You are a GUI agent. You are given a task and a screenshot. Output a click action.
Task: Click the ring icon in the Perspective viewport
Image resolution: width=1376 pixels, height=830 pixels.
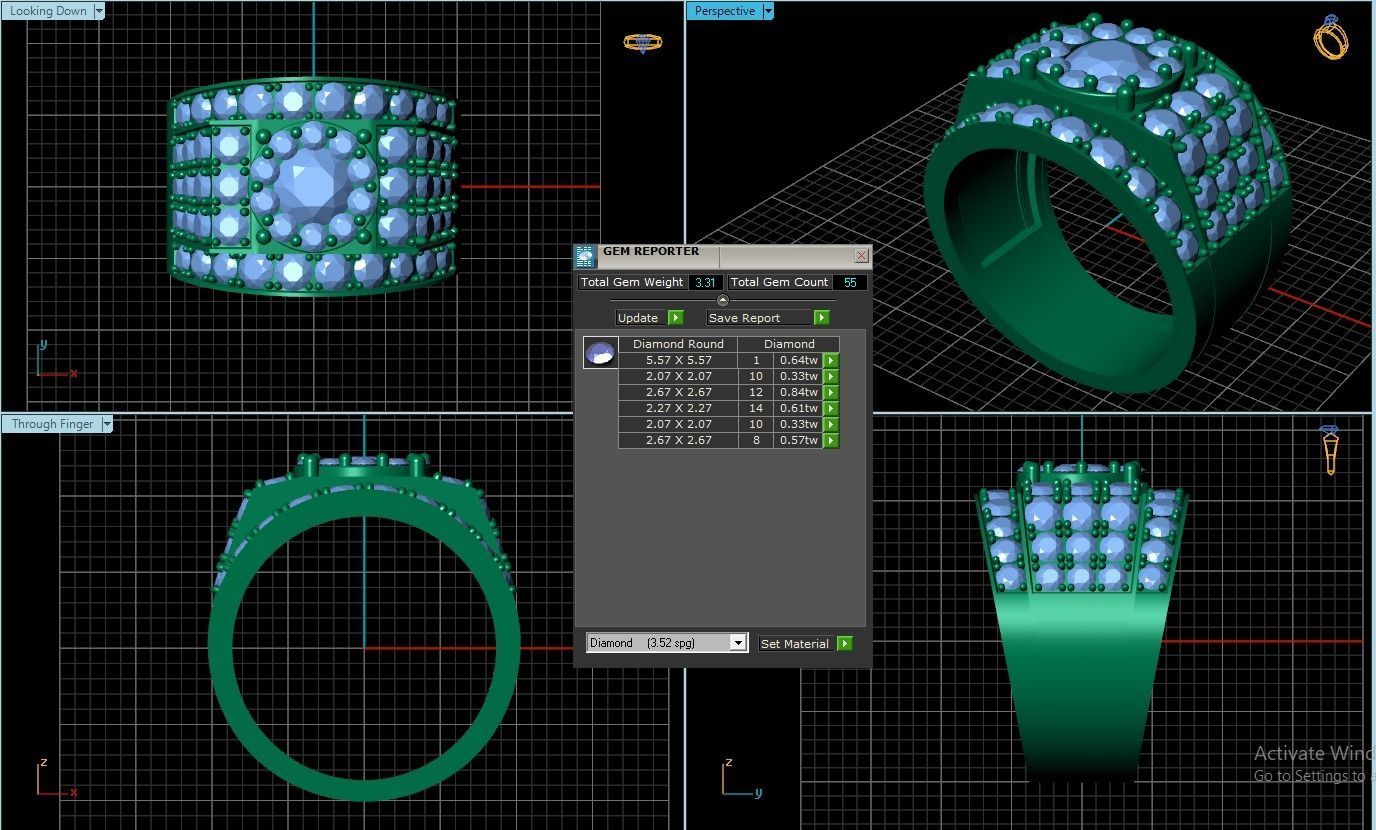point(1331,38)
